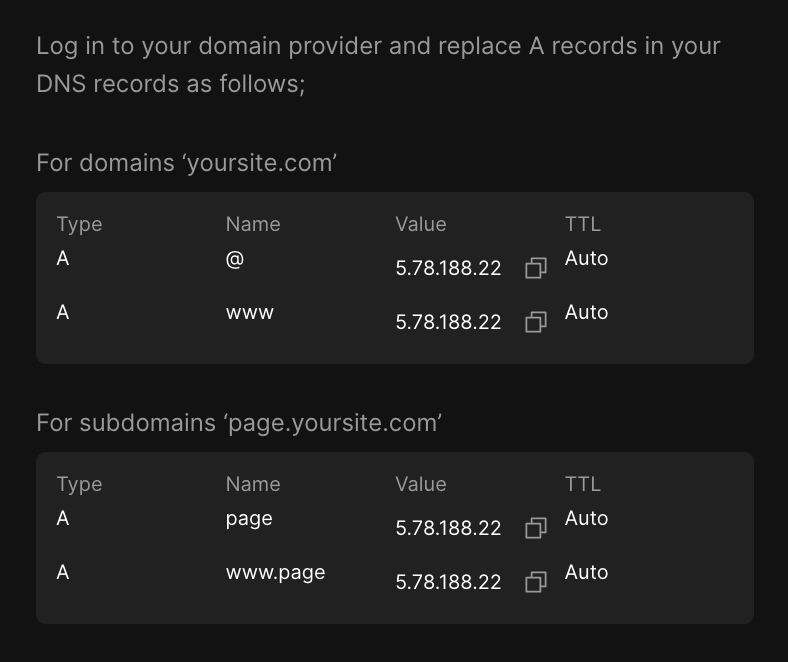Copy the IP value for the @ record

(x=536, y=268)
